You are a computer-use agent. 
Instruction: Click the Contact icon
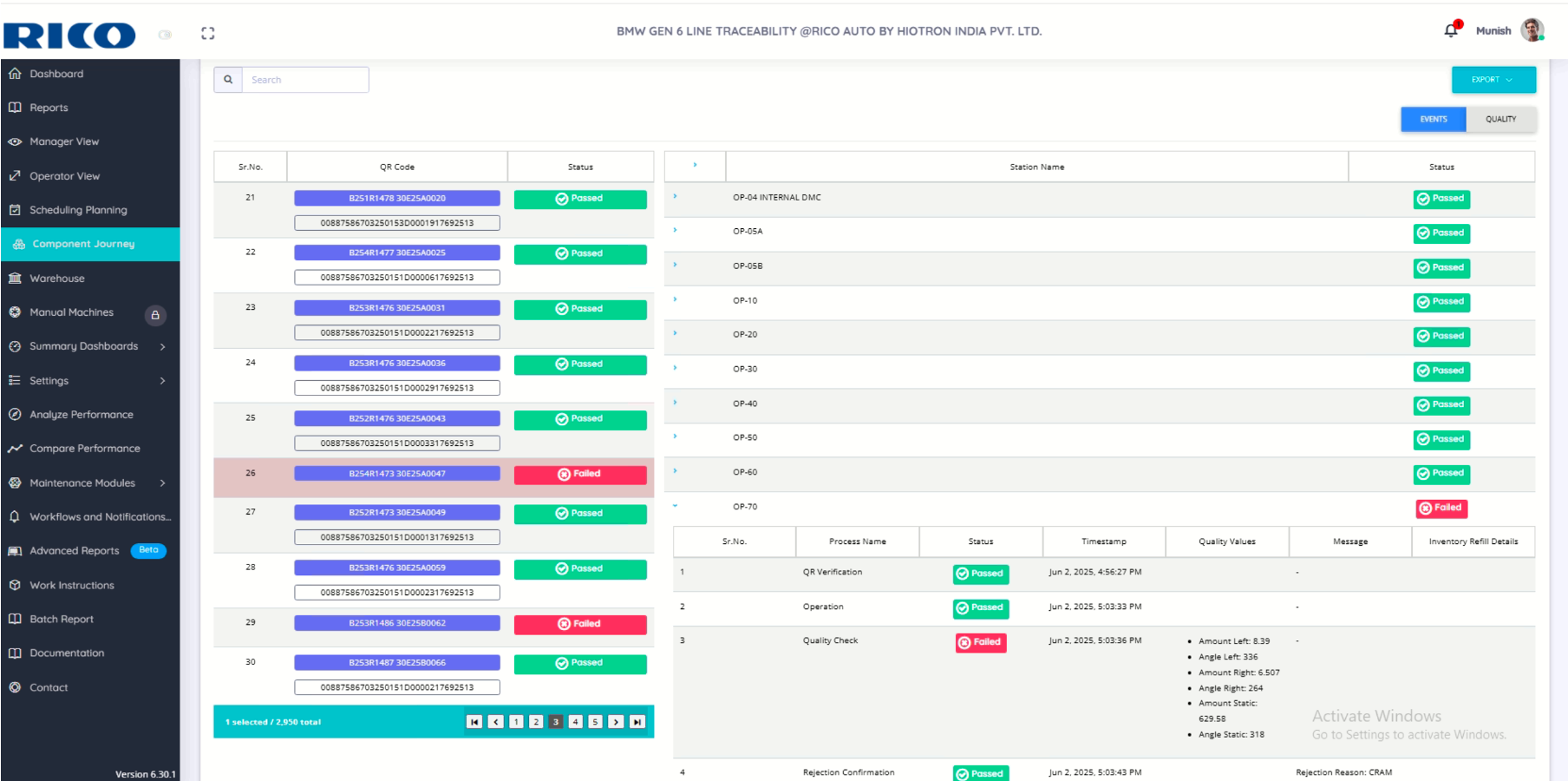pos(15,687)
